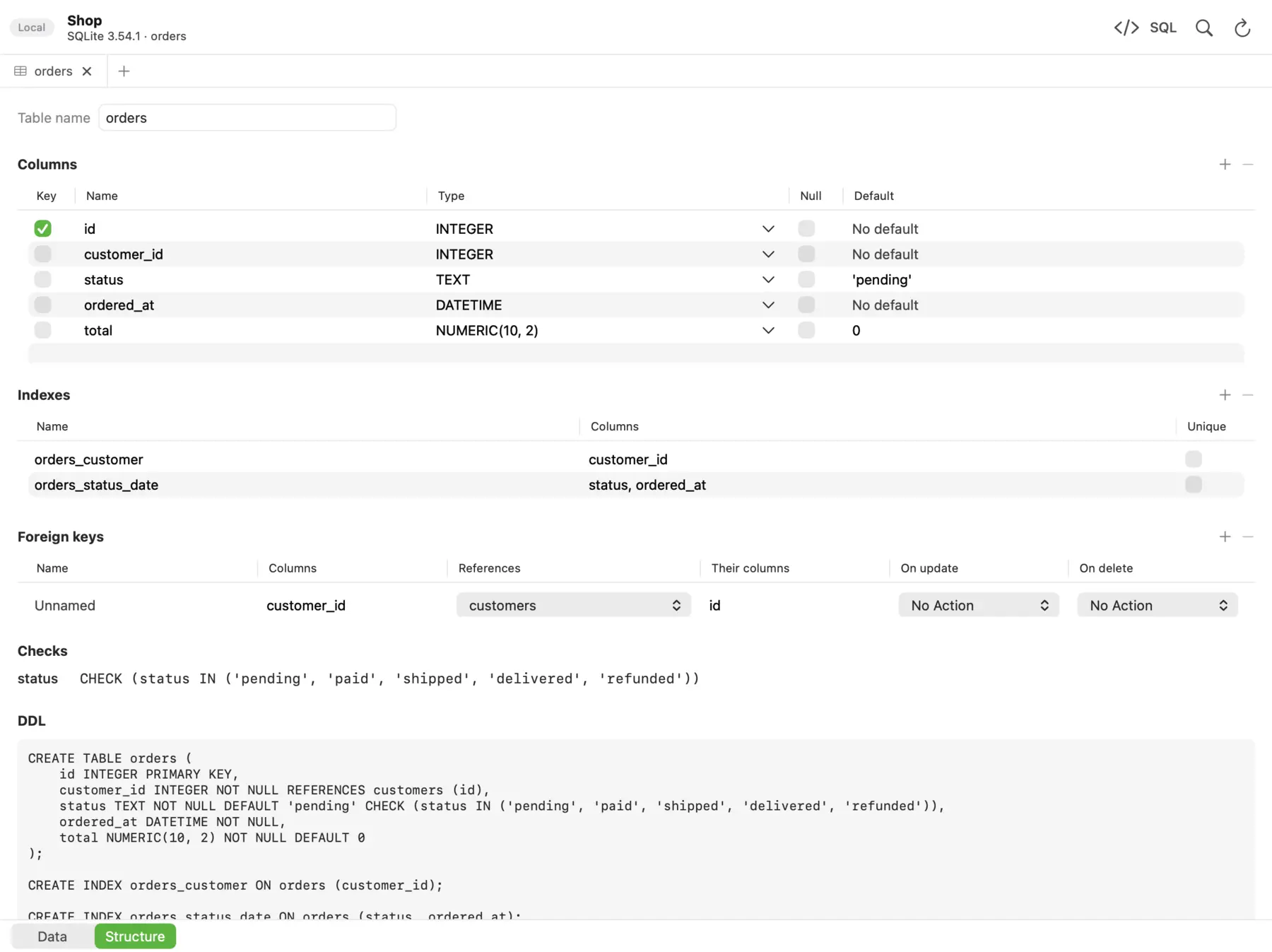The width and height of the screenshot is (1272, 952).
Task: Open the SQL code editor icon
Action: point(1126,28)
